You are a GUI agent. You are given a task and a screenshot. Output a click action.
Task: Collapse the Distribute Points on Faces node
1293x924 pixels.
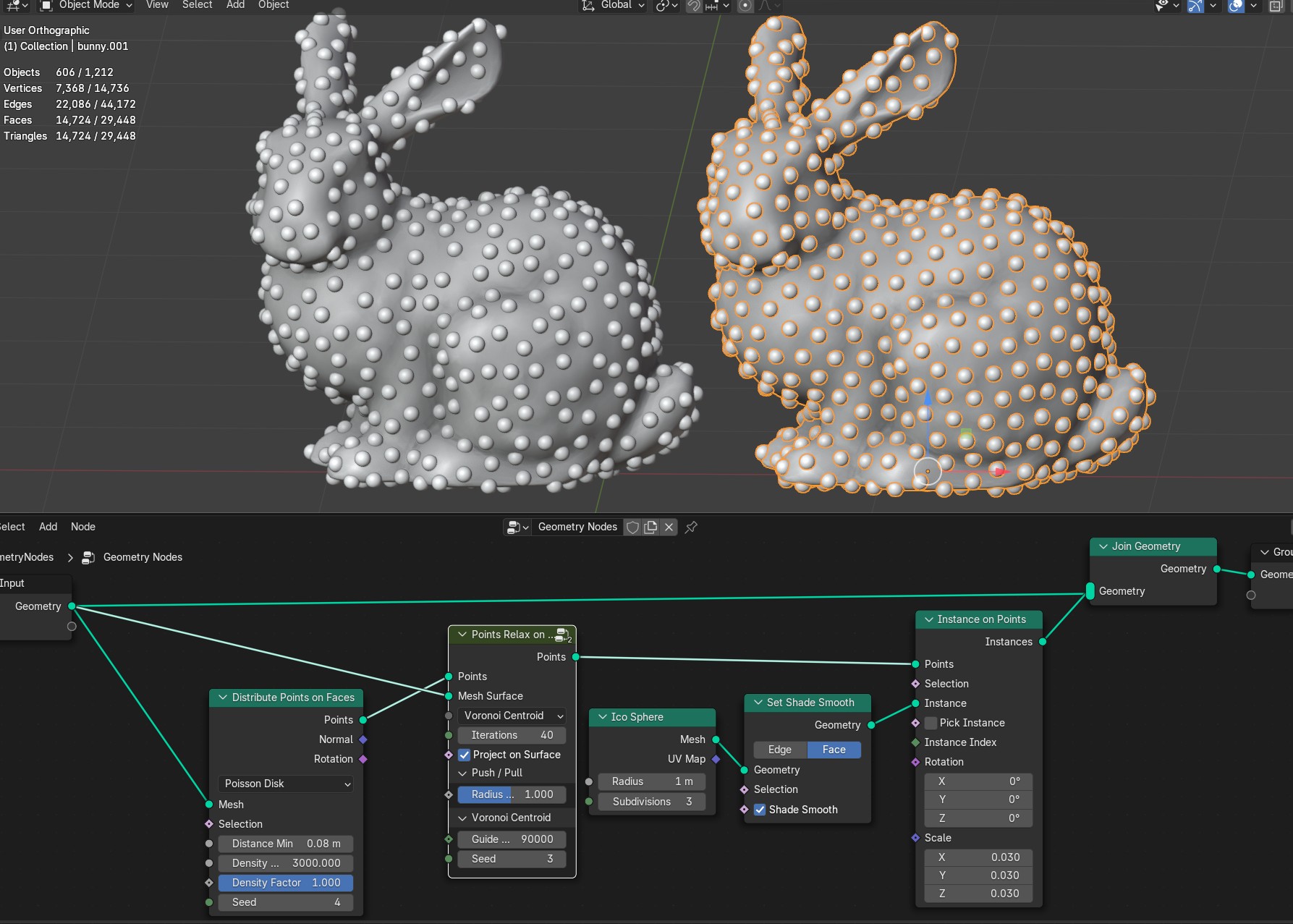click(223, 698)
